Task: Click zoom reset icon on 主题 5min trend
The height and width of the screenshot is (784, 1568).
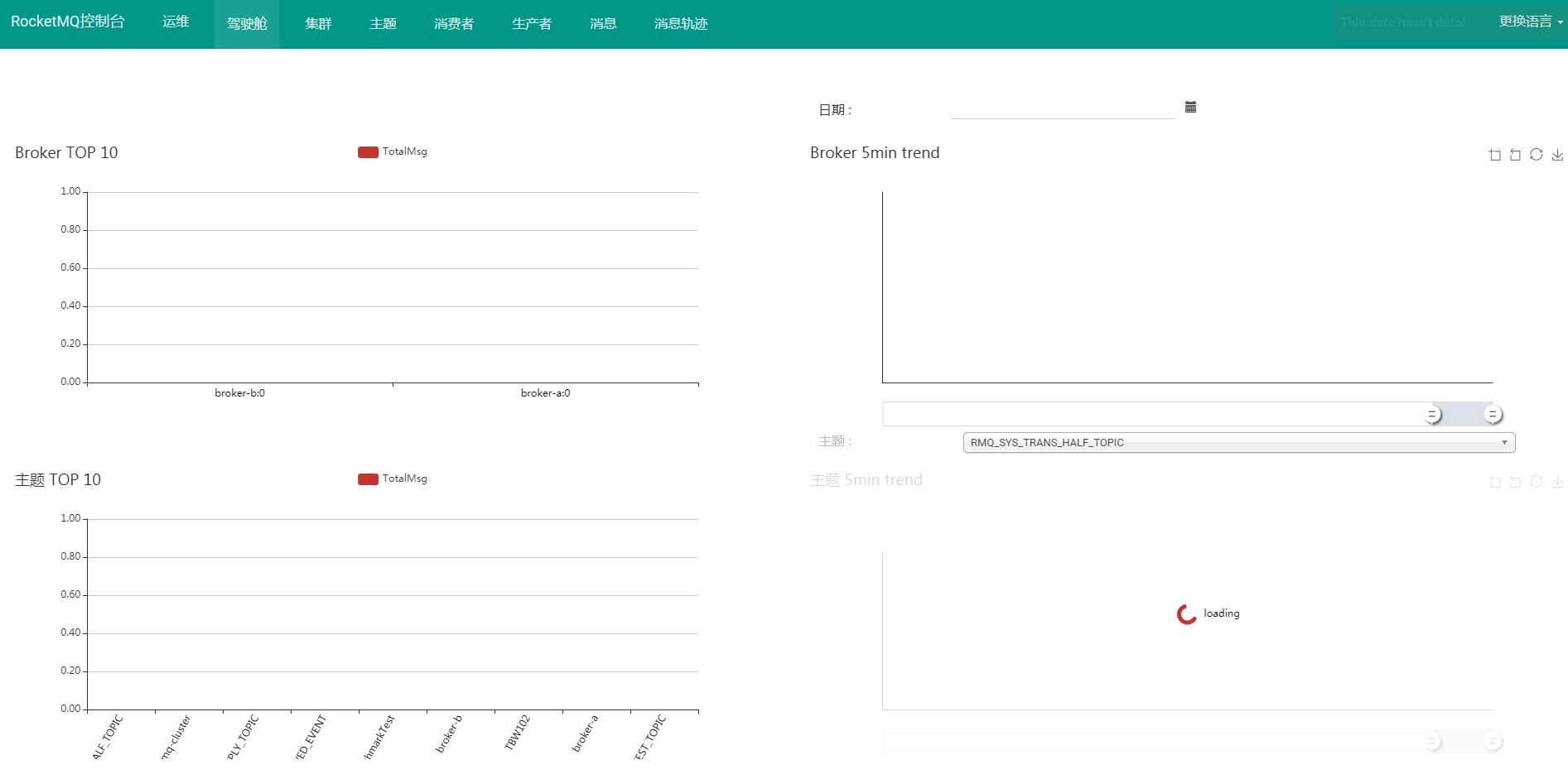Action: 1516,482
